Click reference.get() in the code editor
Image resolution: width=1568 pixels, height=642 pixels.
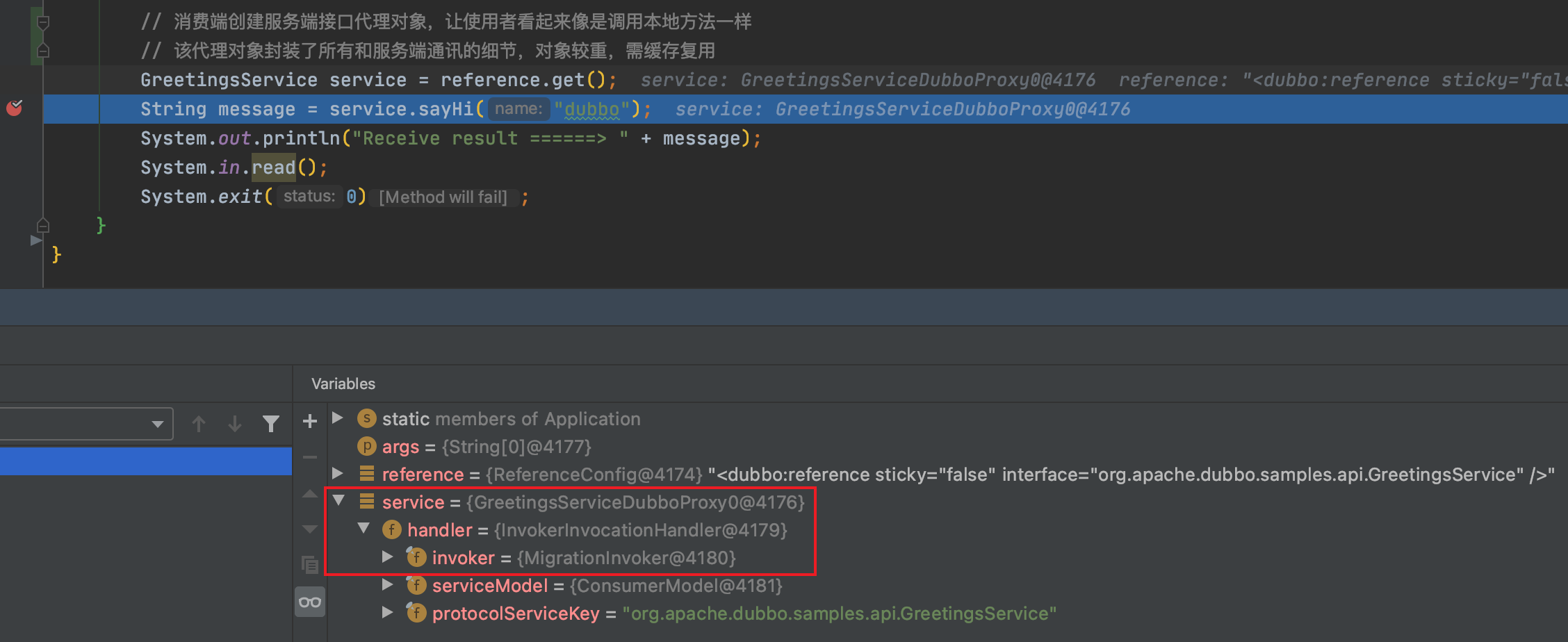(x=523, y=80)
